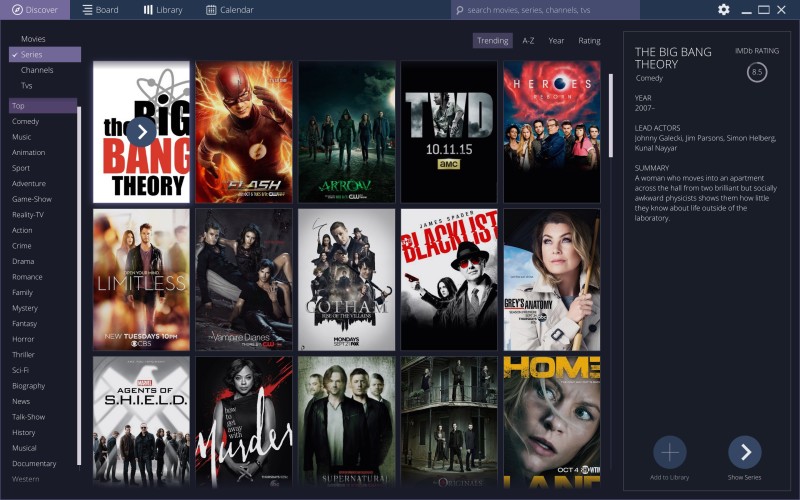Sort series A-Z
The height and width of the screenshot is (500, 800).
(528, 41)
